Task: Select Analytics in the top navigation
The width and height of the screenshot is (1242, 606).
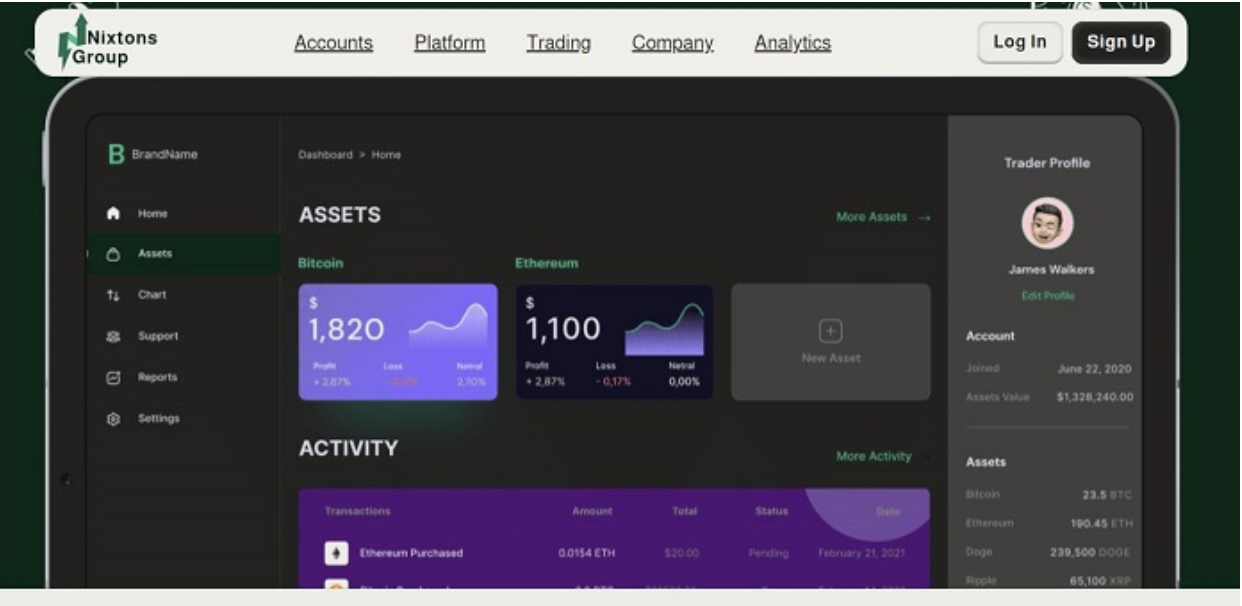Action: point(792,43)
